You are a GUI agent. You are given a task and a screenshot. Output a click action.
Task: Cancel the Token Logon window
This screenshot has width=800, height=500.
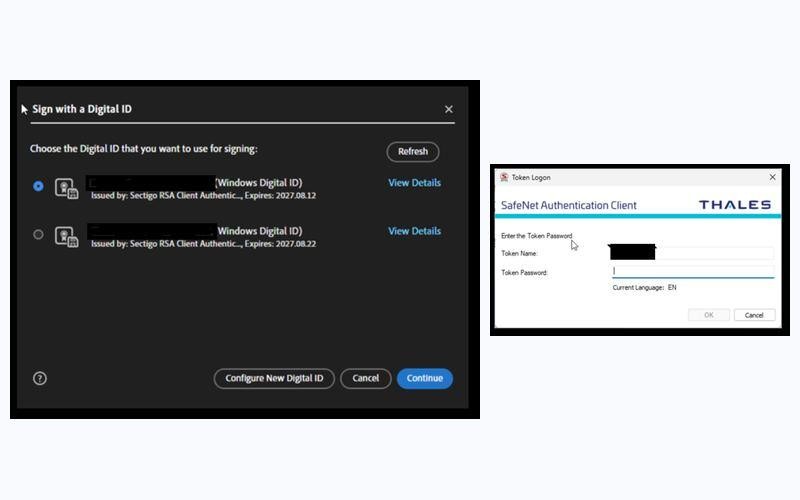coord(754,315)
